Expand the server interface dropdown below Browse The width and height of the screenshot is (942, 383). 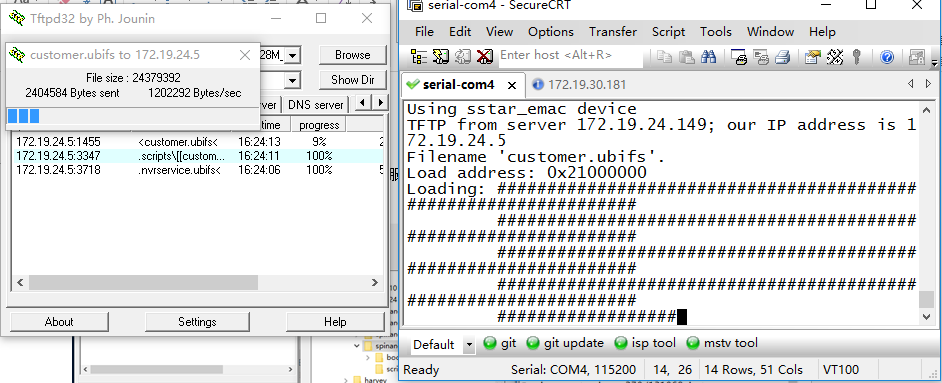[x=292, y=80]
